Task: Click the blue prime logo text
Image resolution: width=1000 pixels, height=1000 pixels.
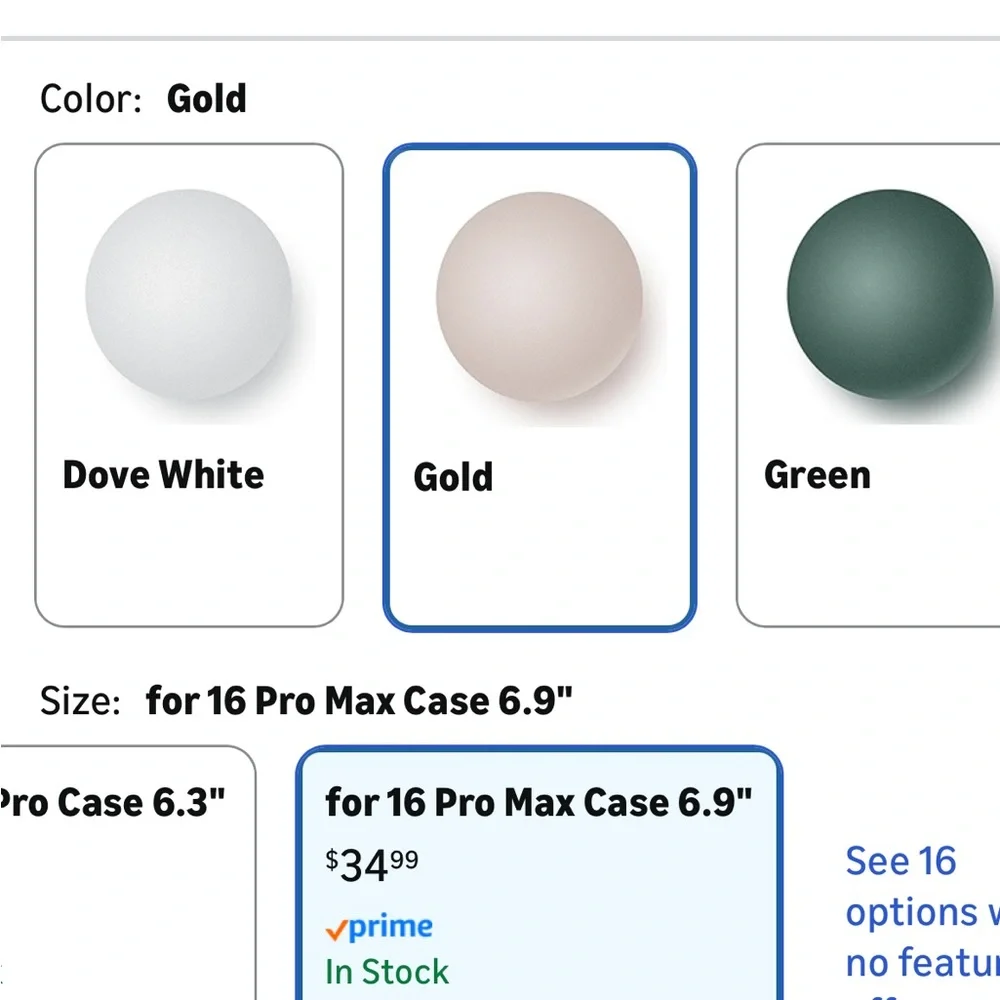Action: tap(391, 927)
